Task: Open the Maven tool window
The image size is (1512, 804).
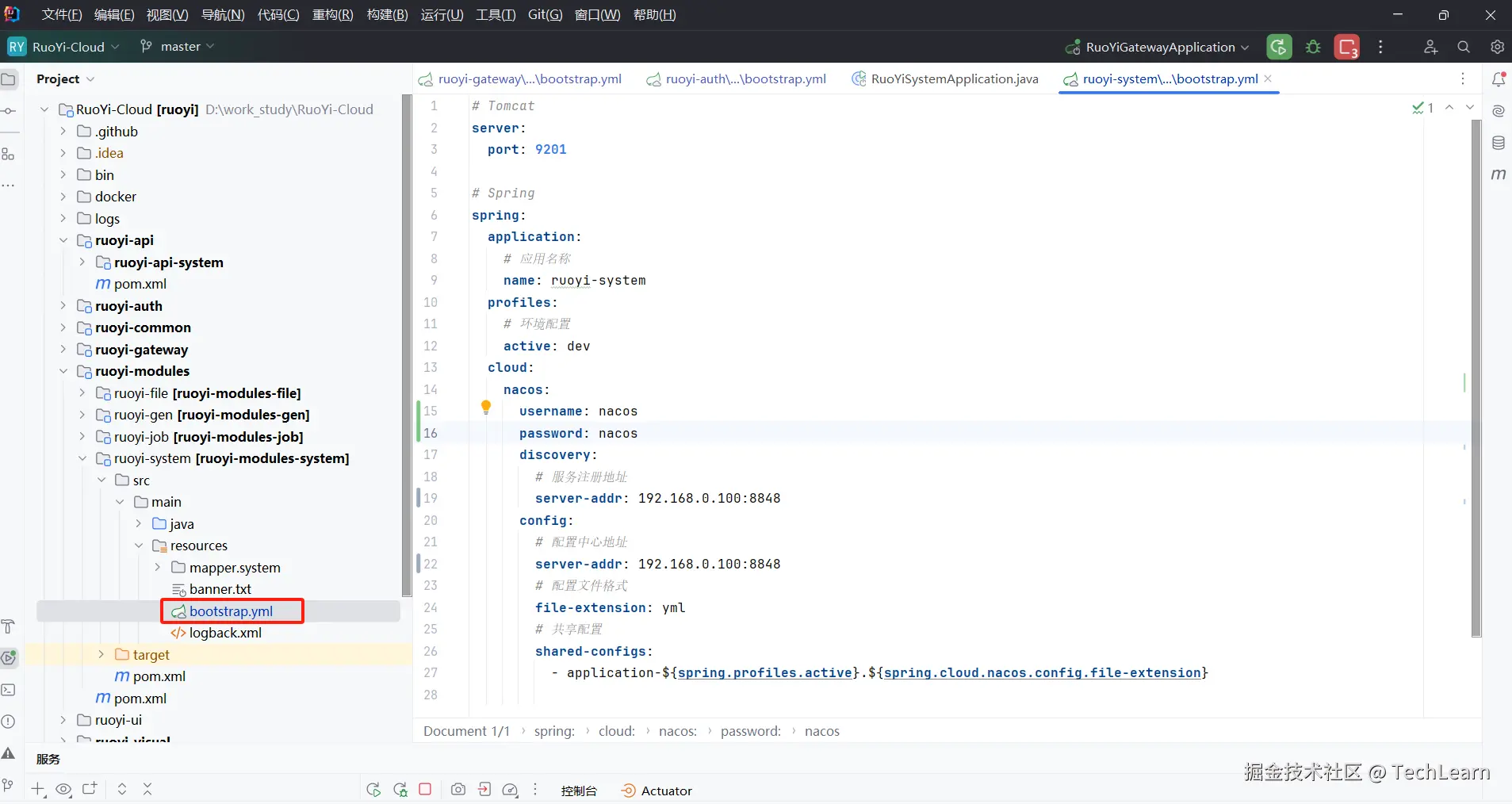Action: pyautogui.click(x=1498, y=174)
